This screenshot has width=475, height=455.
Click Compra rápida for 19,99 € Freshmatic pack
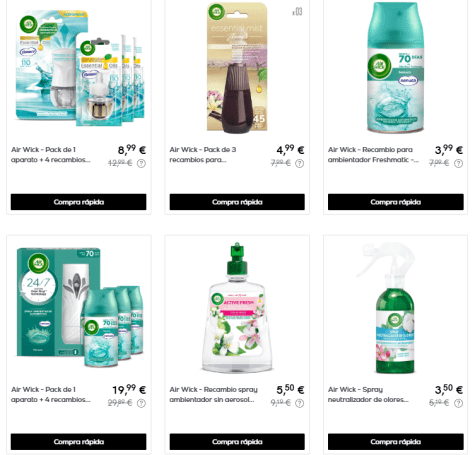[78, 442]
